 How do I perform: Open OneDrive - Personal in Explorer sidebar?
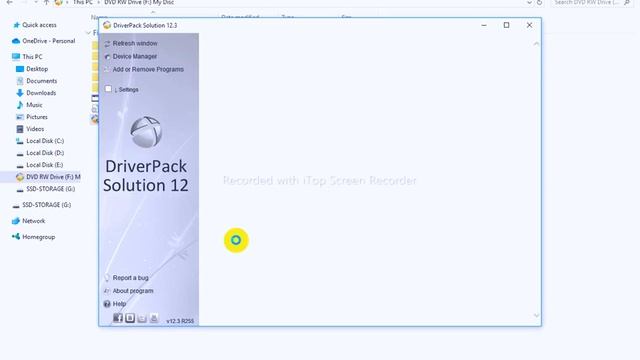(48, 41)
